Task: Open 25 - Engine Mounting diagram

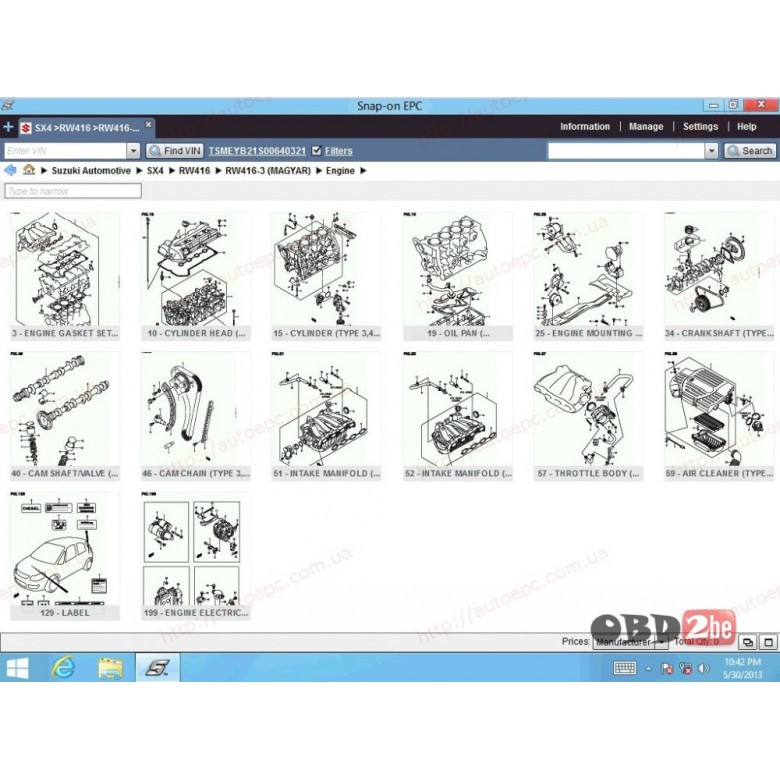Action: coord(588,277)
